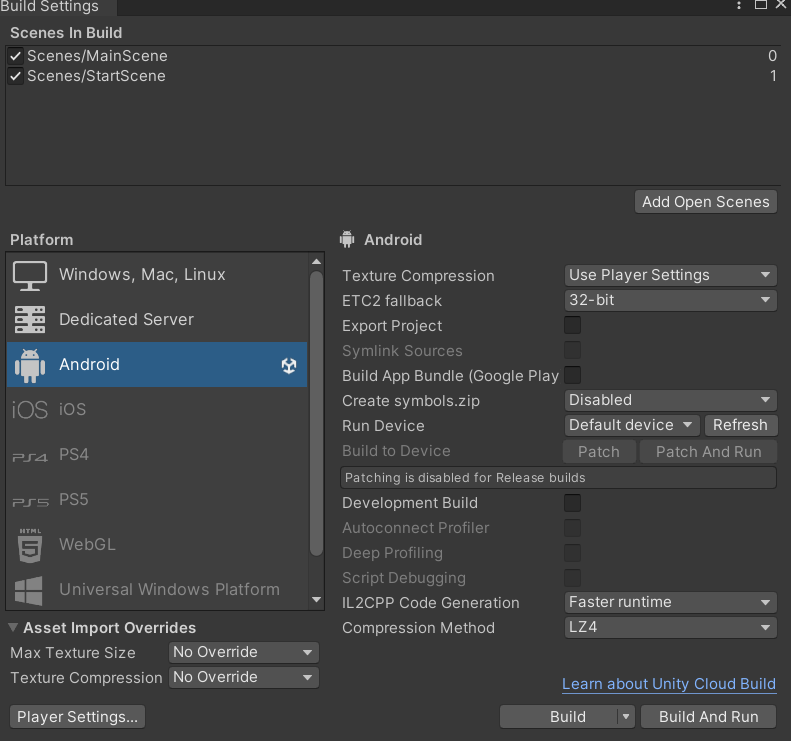Open the Run Device dropdown
Viewport: 791px width, 741px height.
[632, 425]
